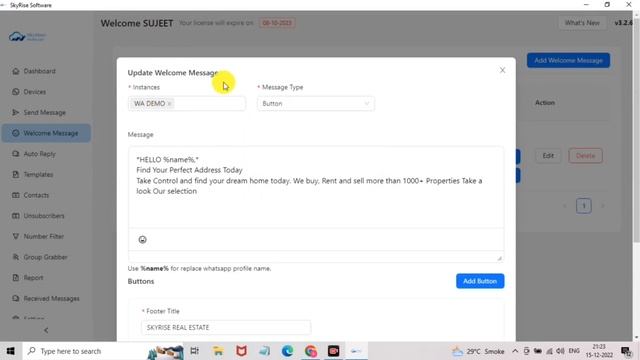Open Report page

[33, 278]
